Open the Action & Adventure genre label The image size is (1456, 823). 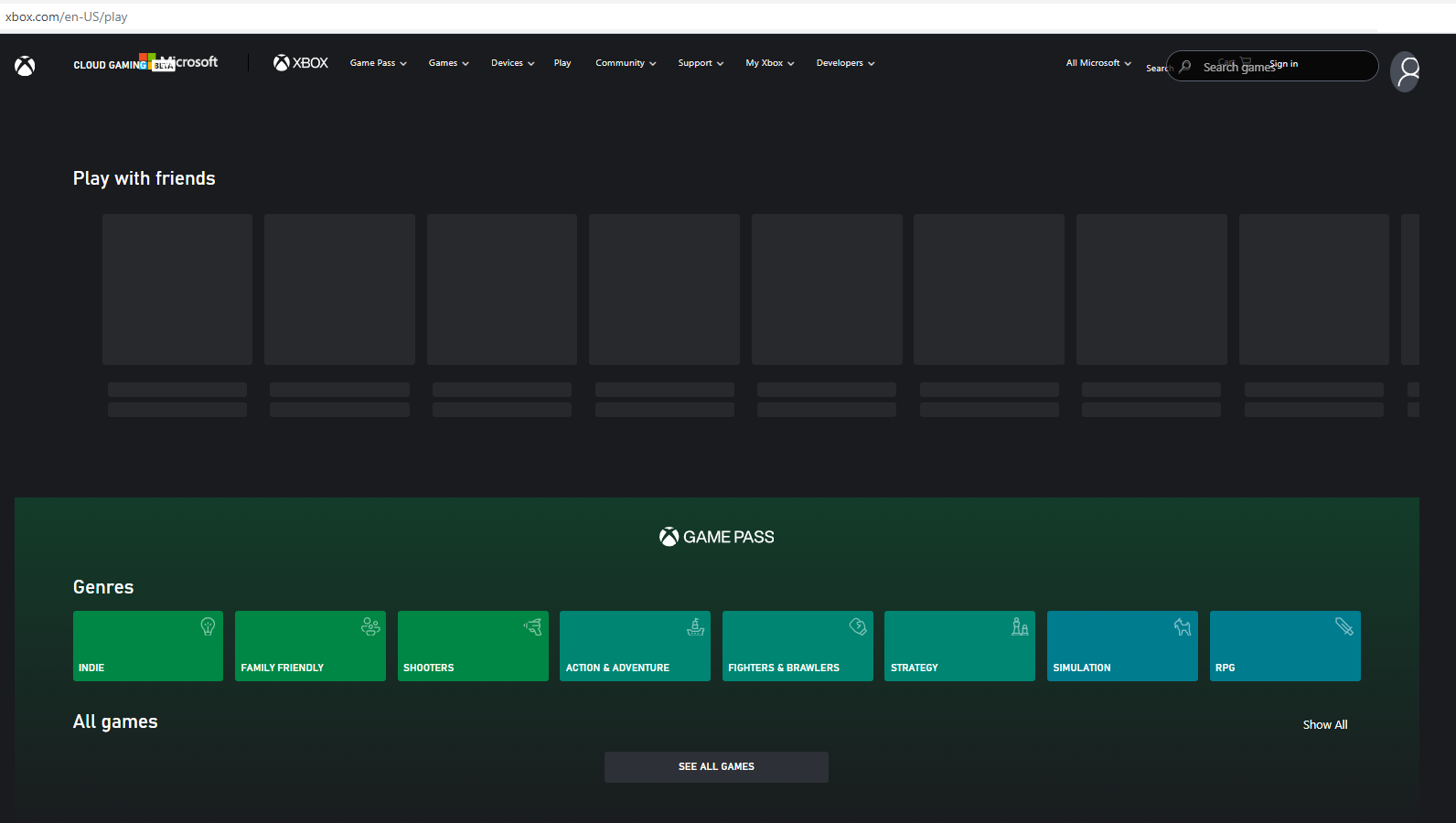click(x=617, y=668)
